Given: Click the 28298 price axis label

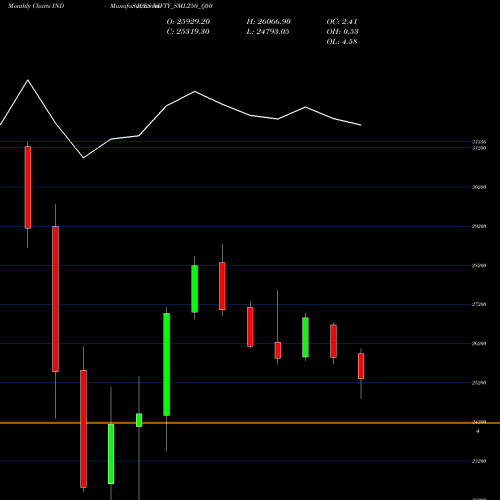Looking at the screenshot, I should (x=479, y=266).
